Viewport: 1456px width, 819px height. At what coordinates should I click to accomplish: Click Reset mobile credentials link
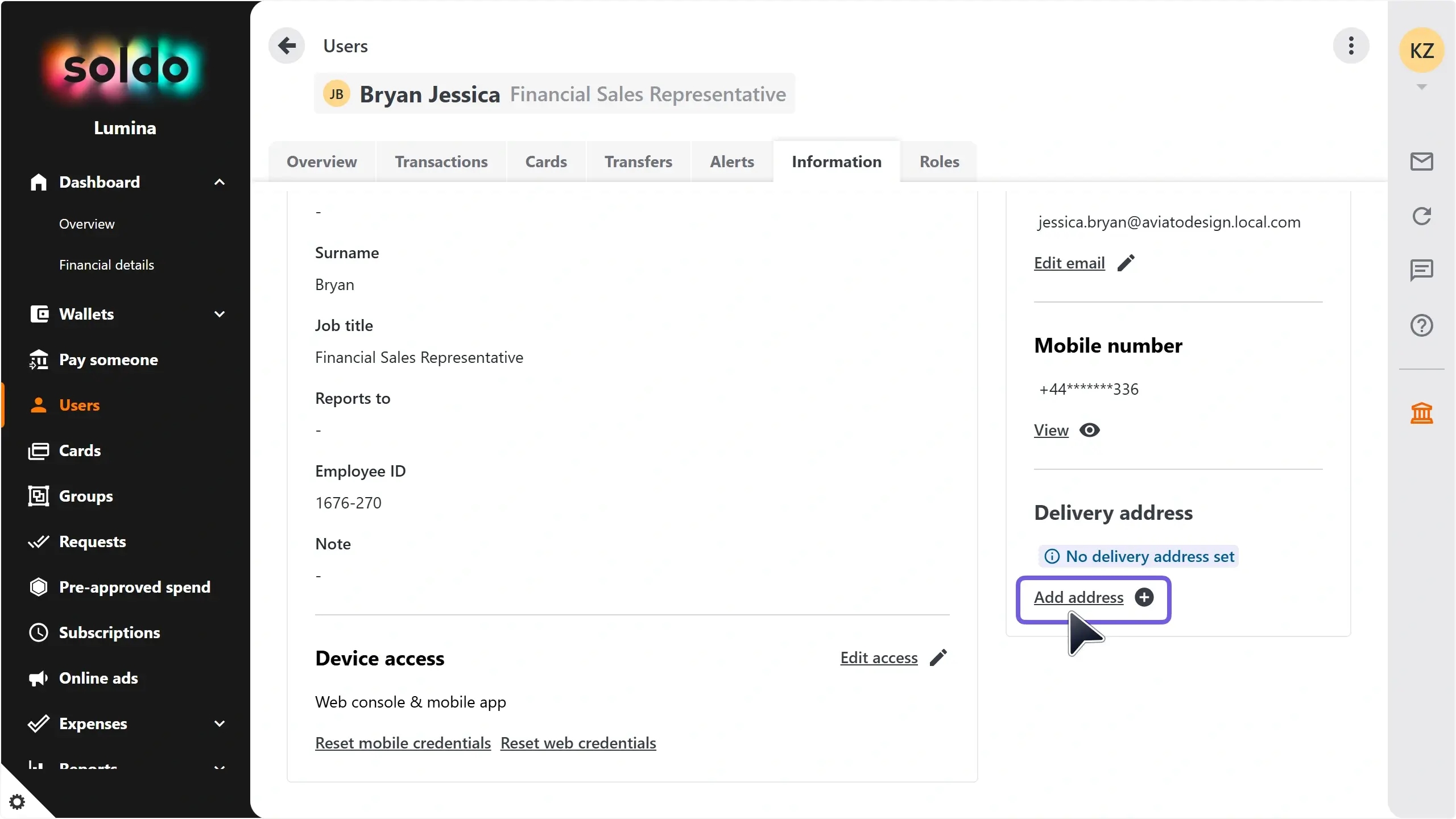[403, 743]
